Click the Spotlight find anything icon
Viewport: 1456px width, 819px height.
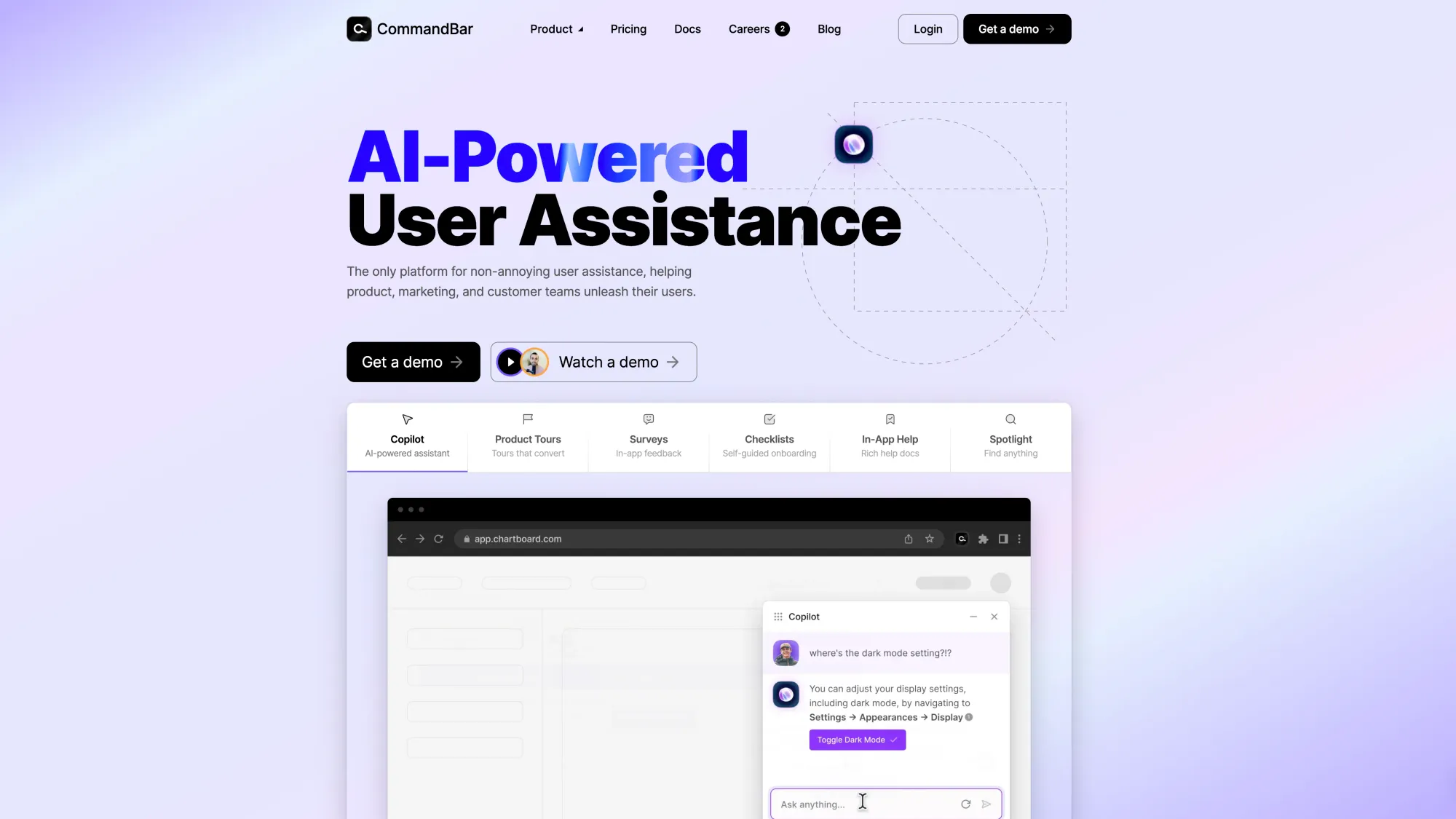pos(1010,419)
